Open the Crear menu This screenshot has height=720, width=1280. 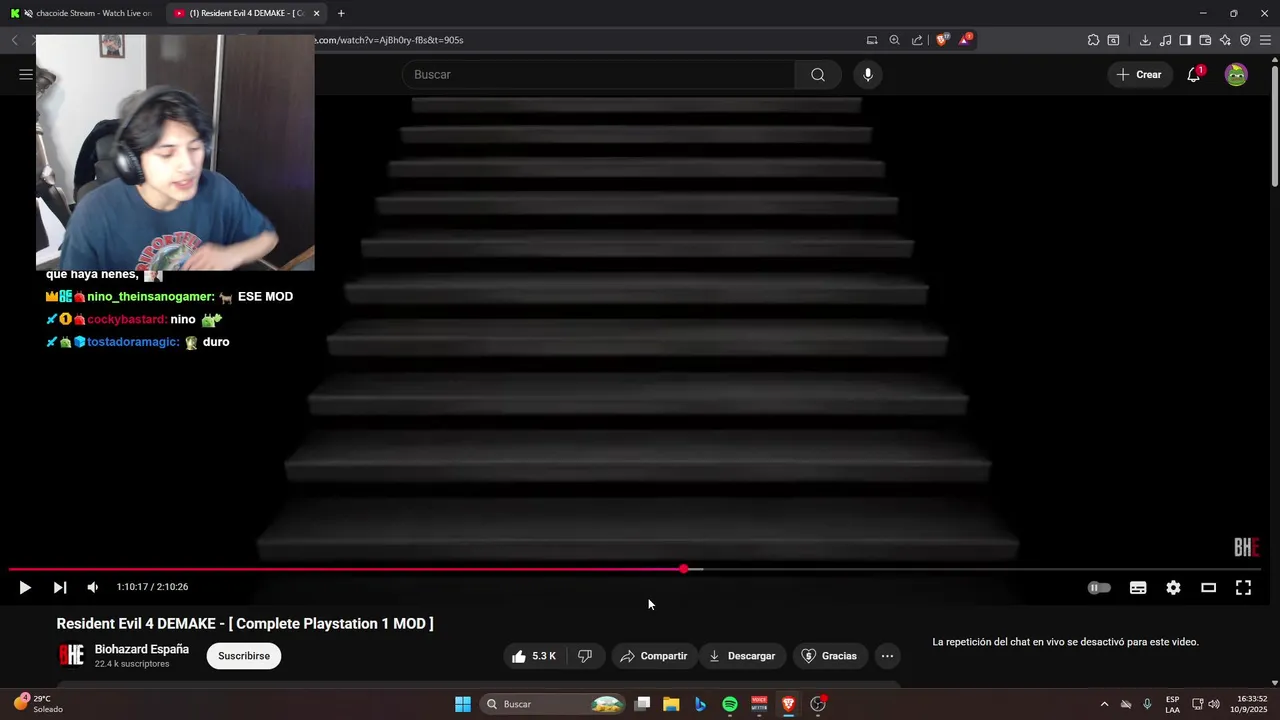click(x=1139, y=74)
